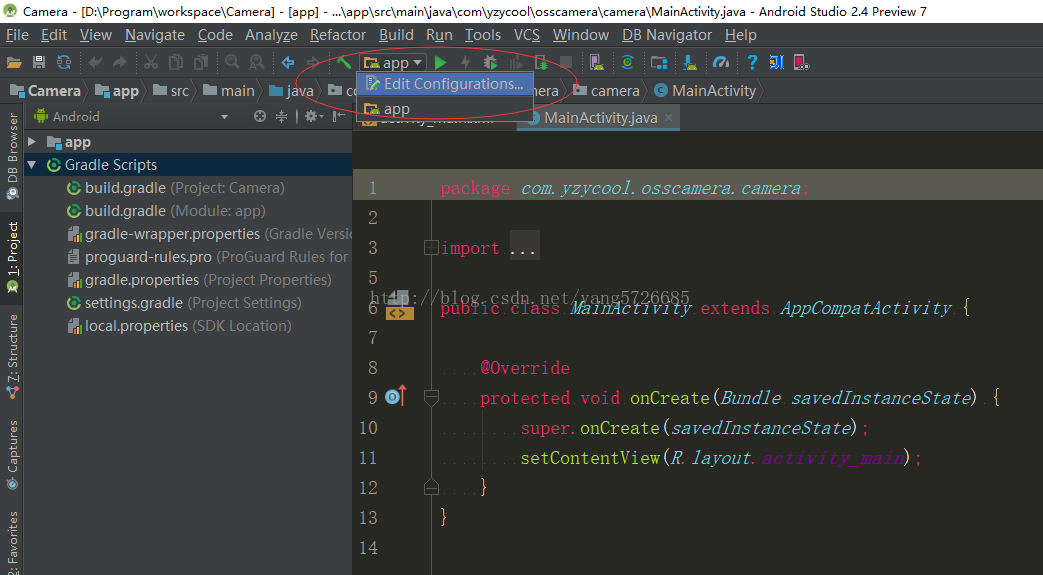This screenshot has height=575, width=1043.
Task: Navigate back with the blue arrow
Action: click(x=287, y=63)
